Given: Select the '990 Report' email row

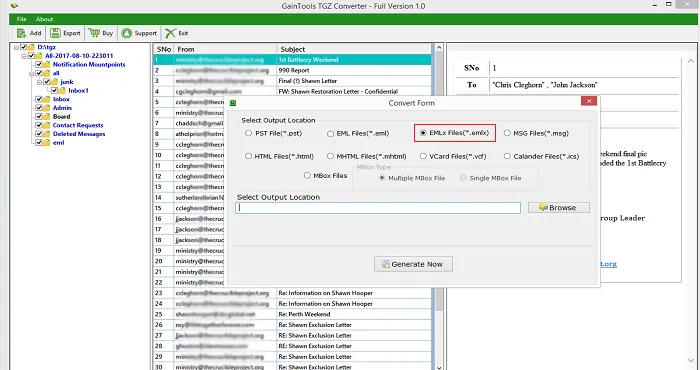Looking at the screenshot, I should [292, 70].
